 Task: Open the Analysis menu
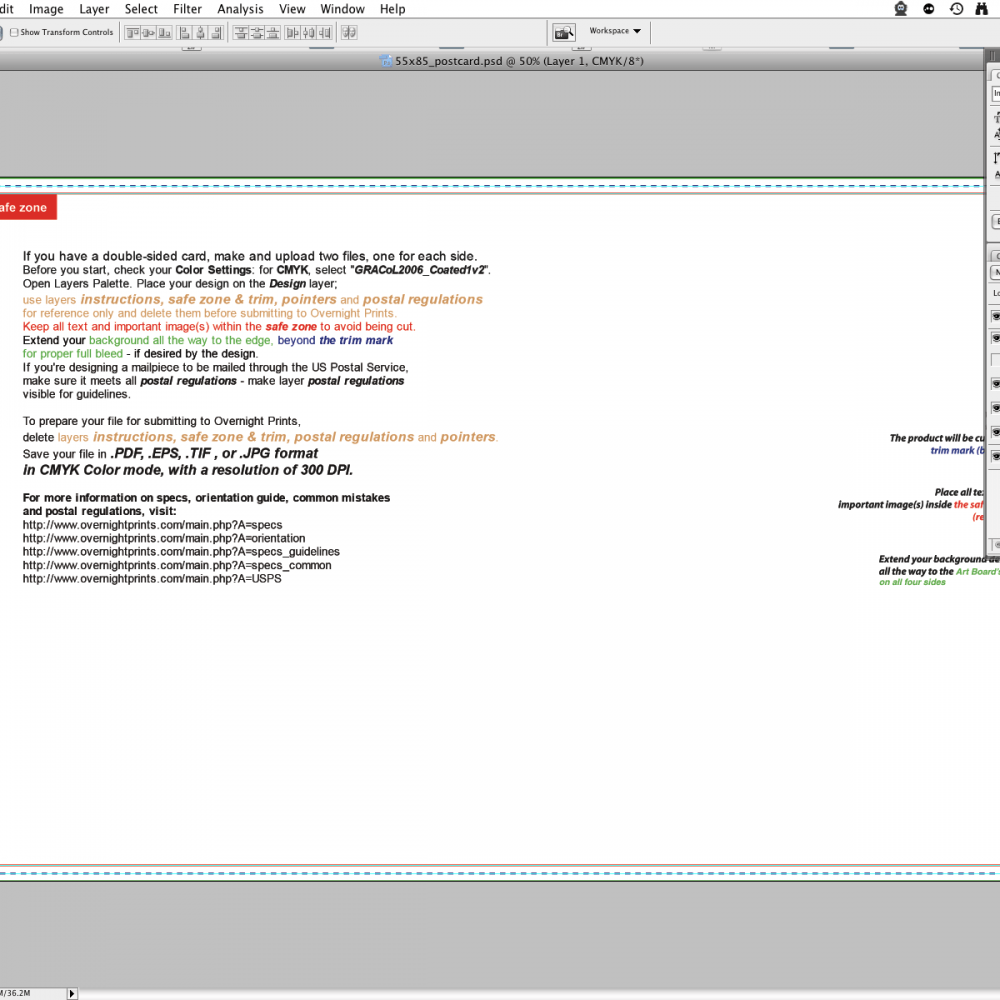click(240, 9)
